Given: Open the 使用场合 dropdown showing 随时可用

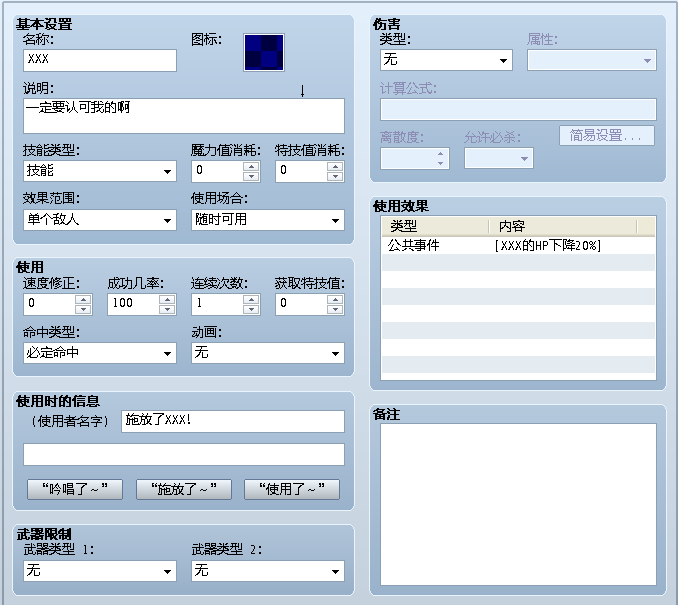Looking at the screenshot, I should pyautogui.click(x=268, y=220).
